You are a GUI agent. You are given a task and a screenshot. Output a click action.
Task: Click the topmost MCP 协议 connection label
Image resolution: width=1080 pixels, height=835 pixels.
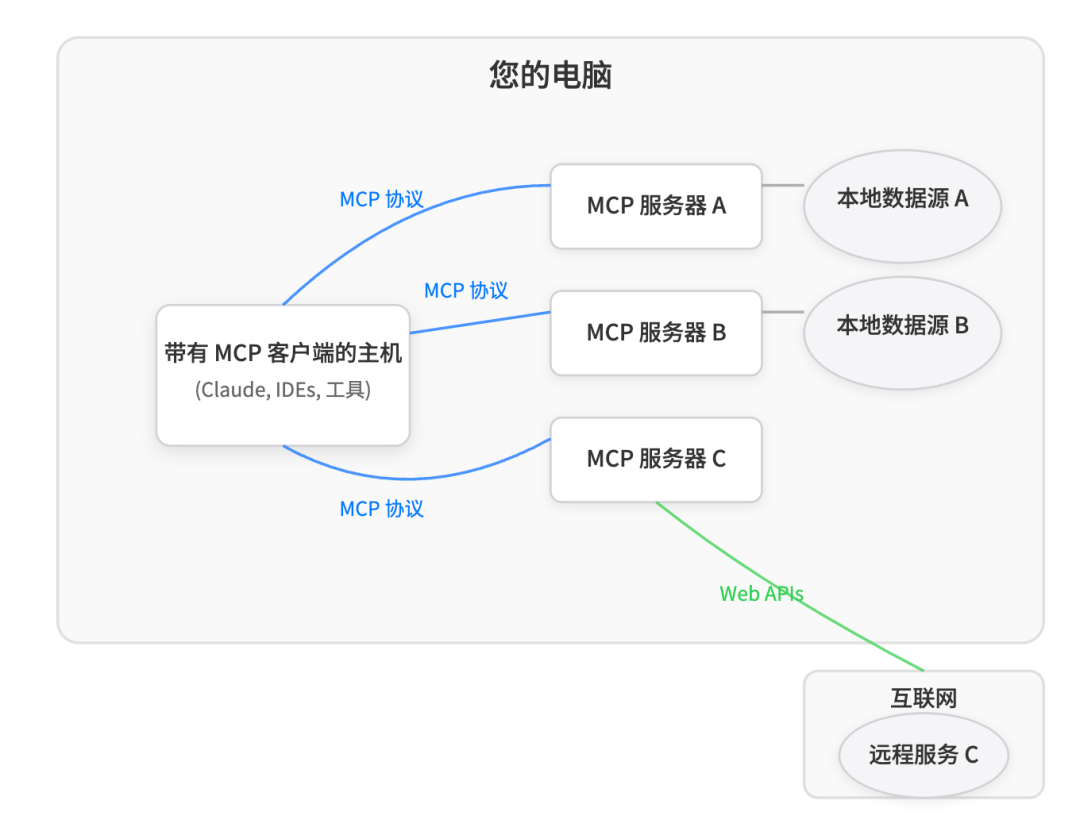click(381, 199)
